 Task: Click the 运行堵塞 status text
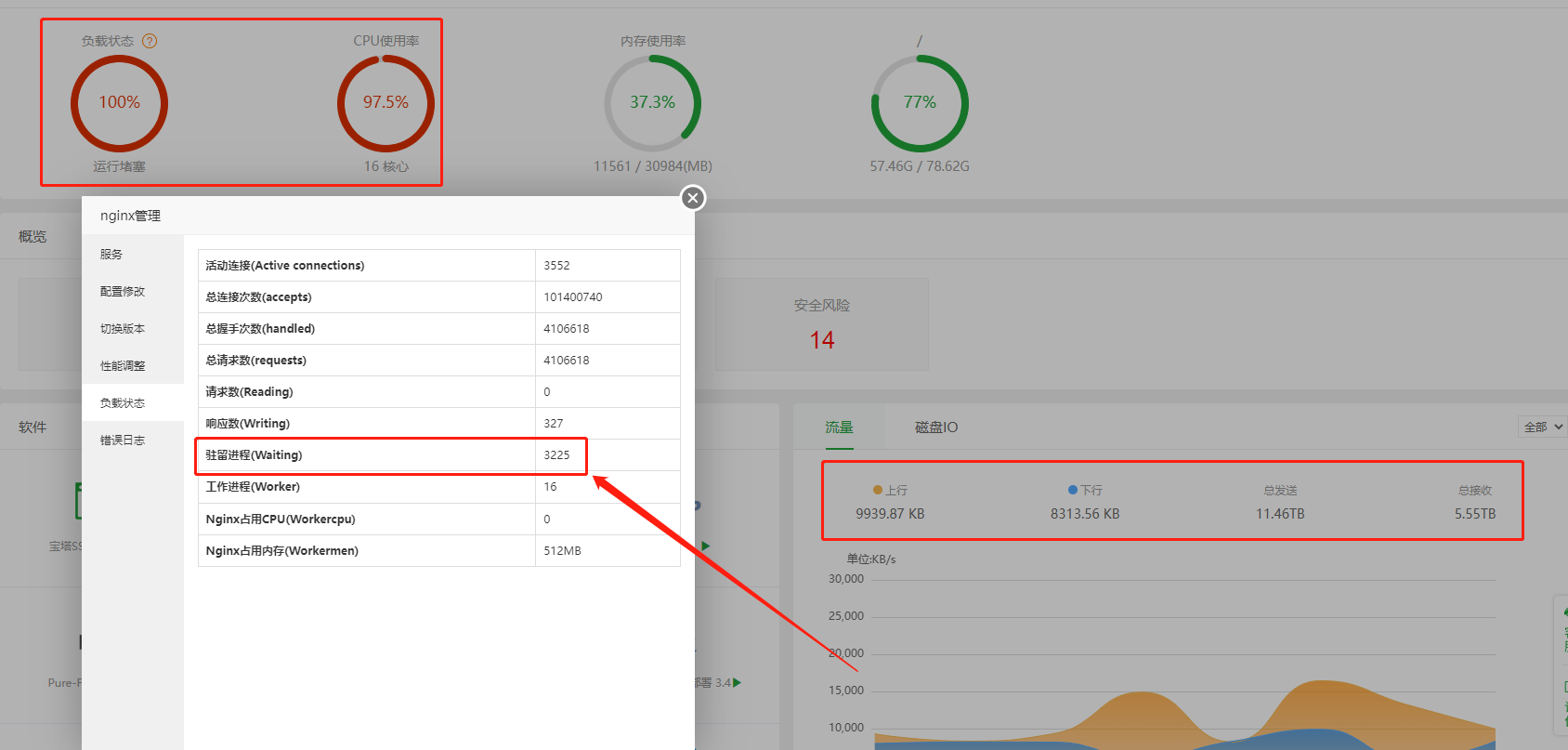[120, 166]
